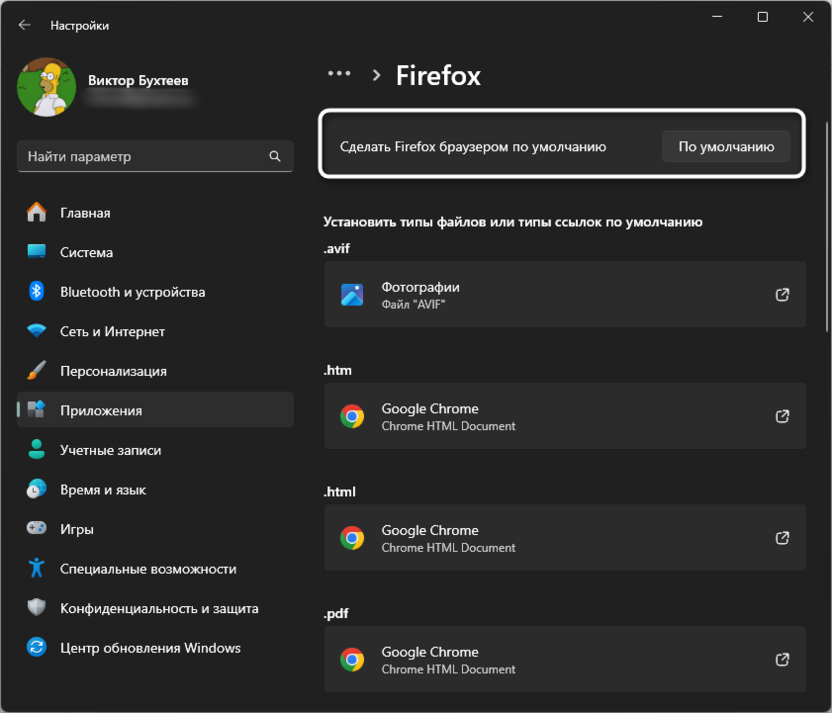832x713 pixels.
Task: Open Специальные возможности settings
Action: coord(148,569)
